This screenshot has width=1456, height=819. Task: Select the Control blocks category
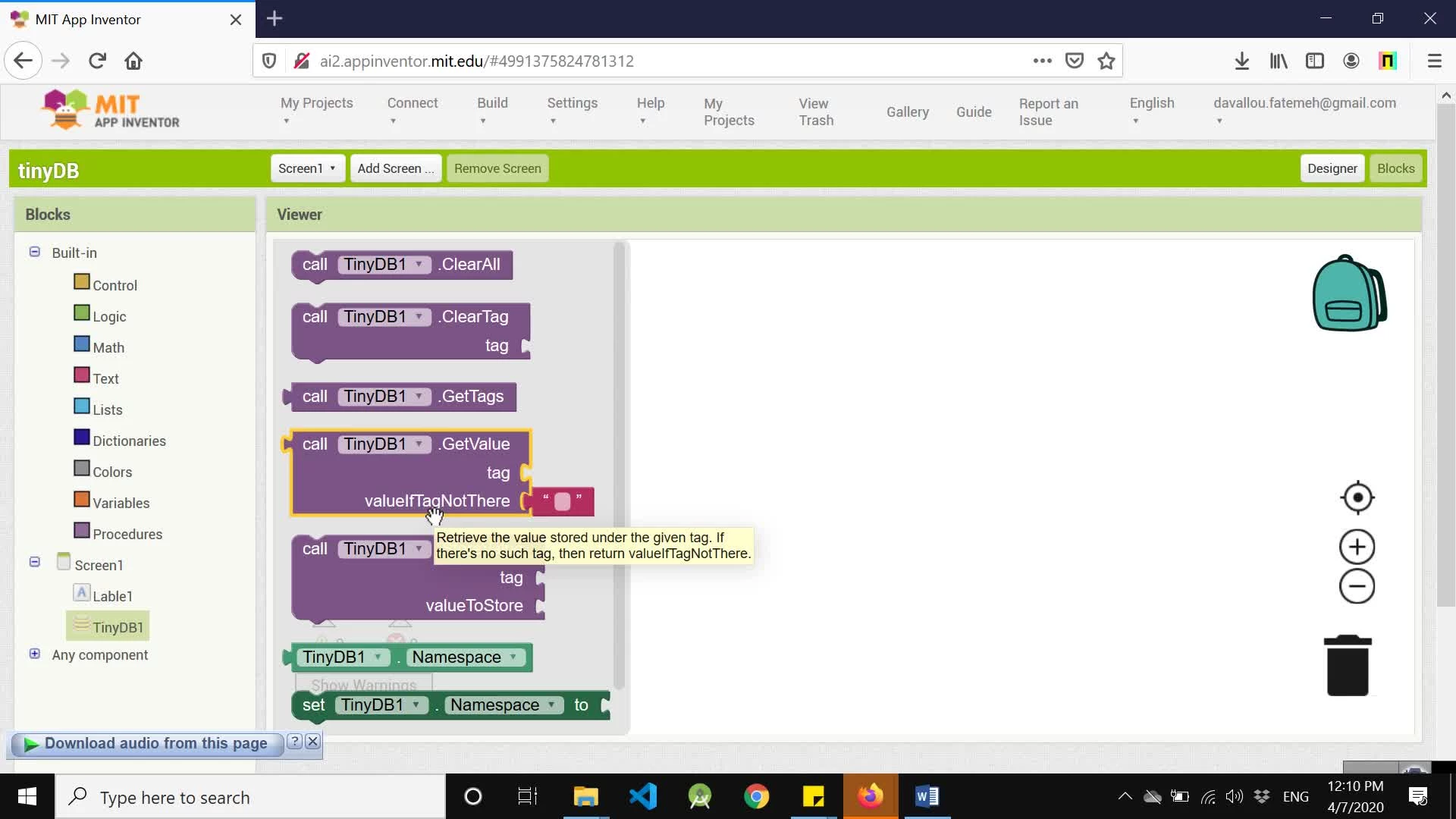tap(106, 284)
